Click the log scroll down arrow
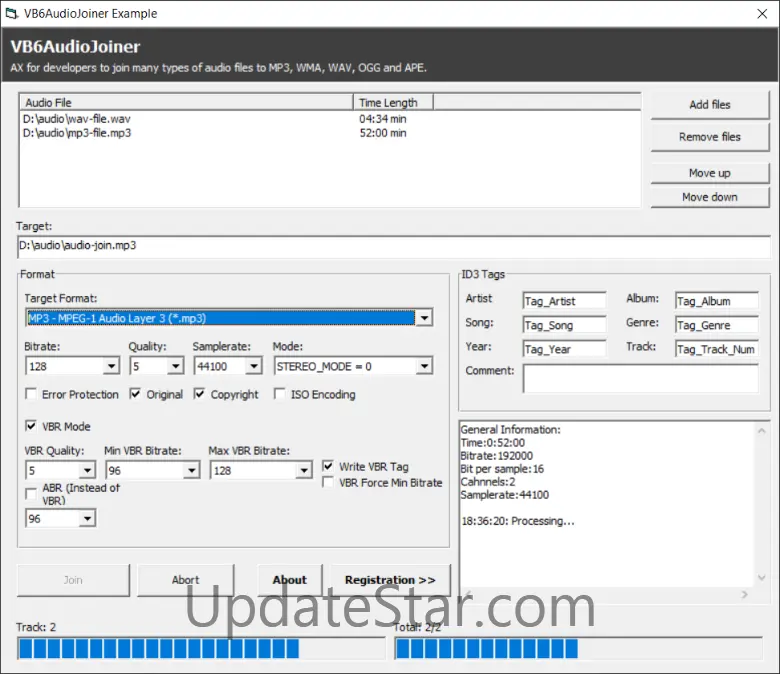The width and height of the screenshot is (780, 674). click(x=762, y=578)
